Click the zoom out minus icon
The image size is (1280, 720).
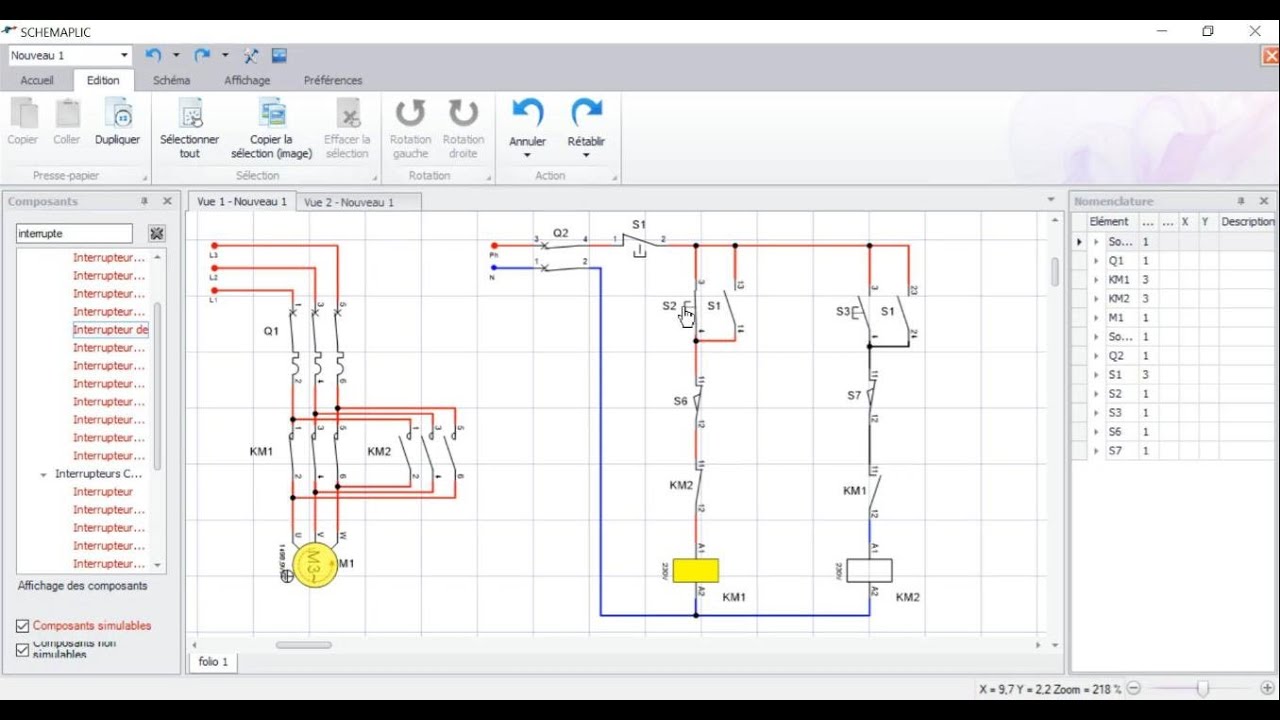1134,688
